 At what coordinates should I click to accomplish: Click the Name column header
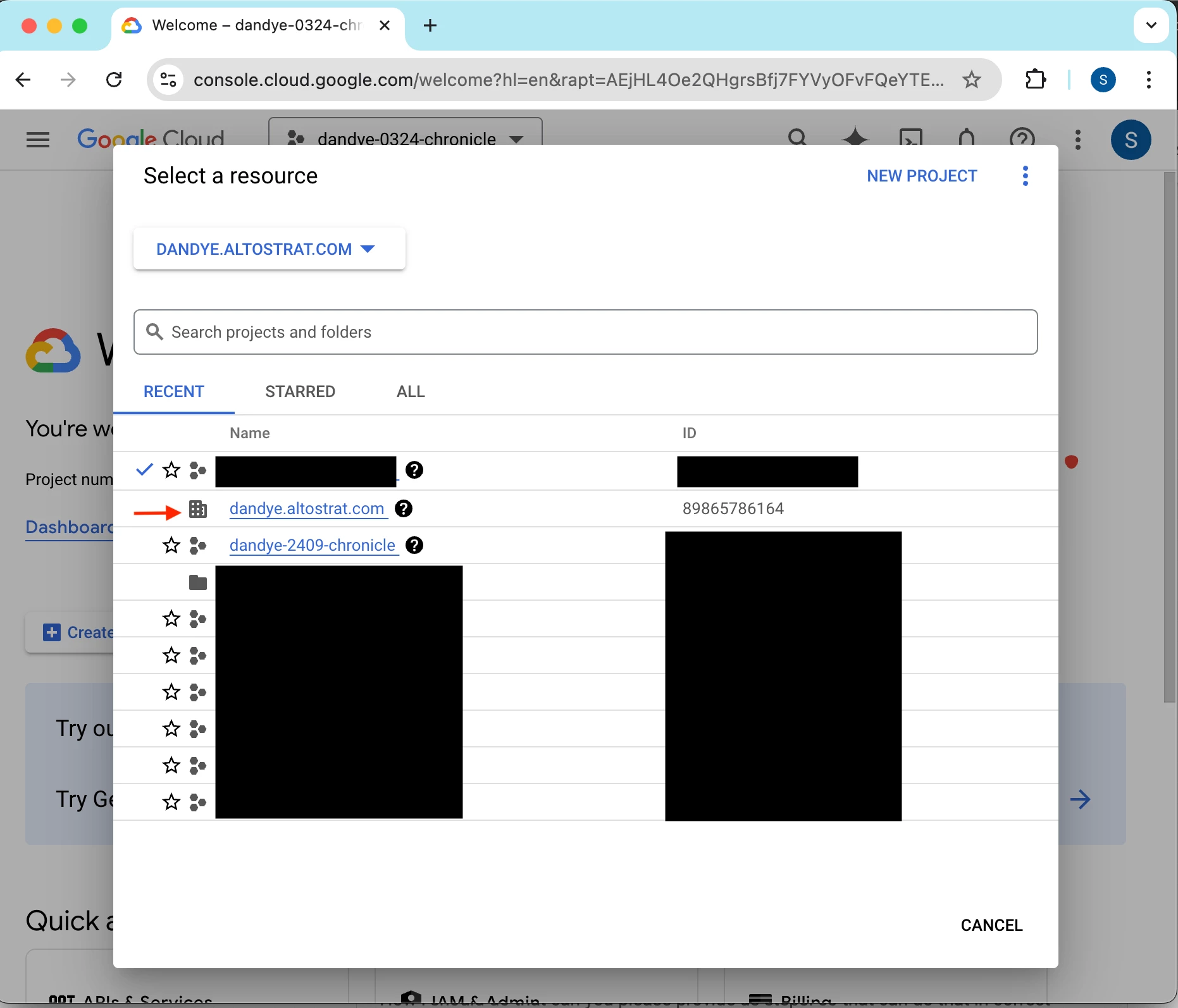[250, 433]
